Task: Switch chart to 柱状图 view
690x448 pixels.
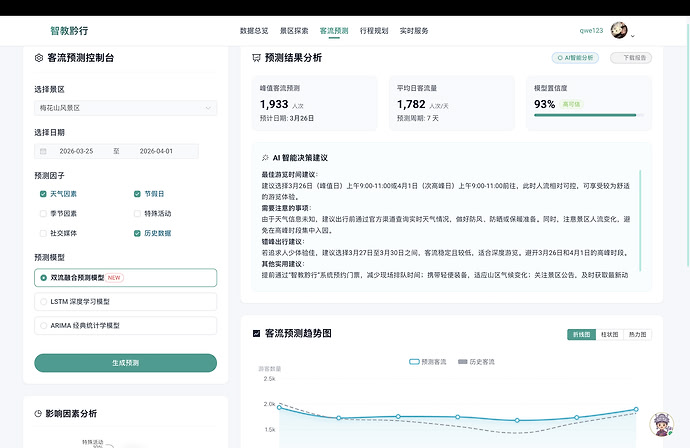Action: tap(609, 335)
